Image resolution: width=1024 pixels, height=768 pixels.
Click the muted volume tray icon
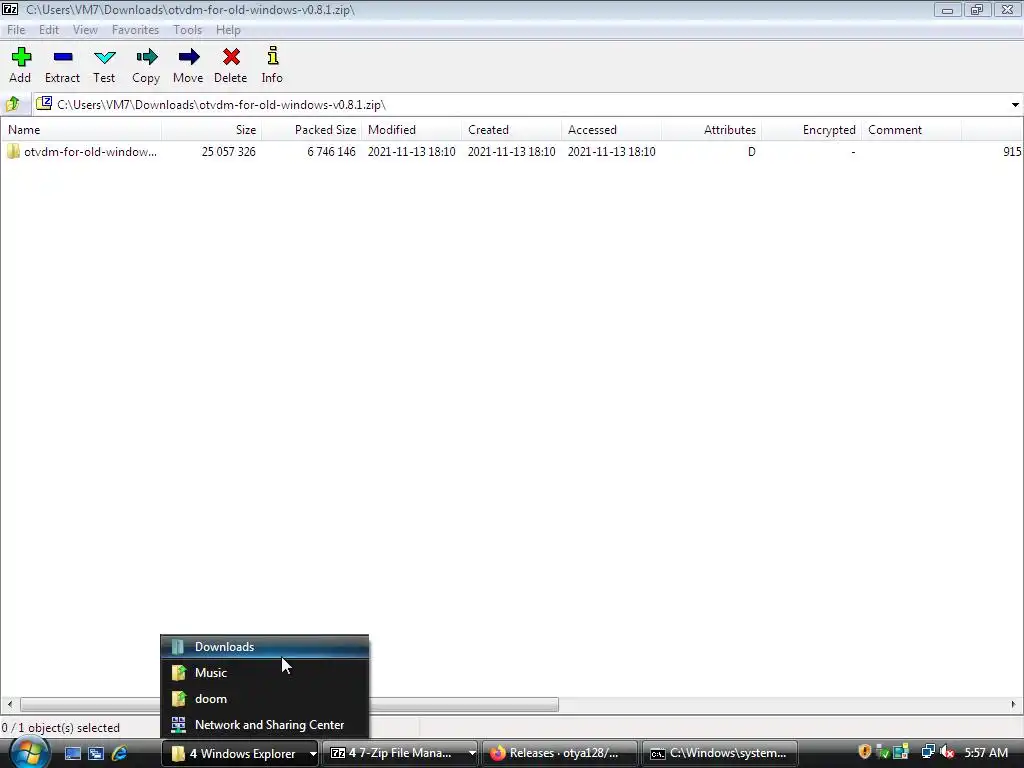947,752
